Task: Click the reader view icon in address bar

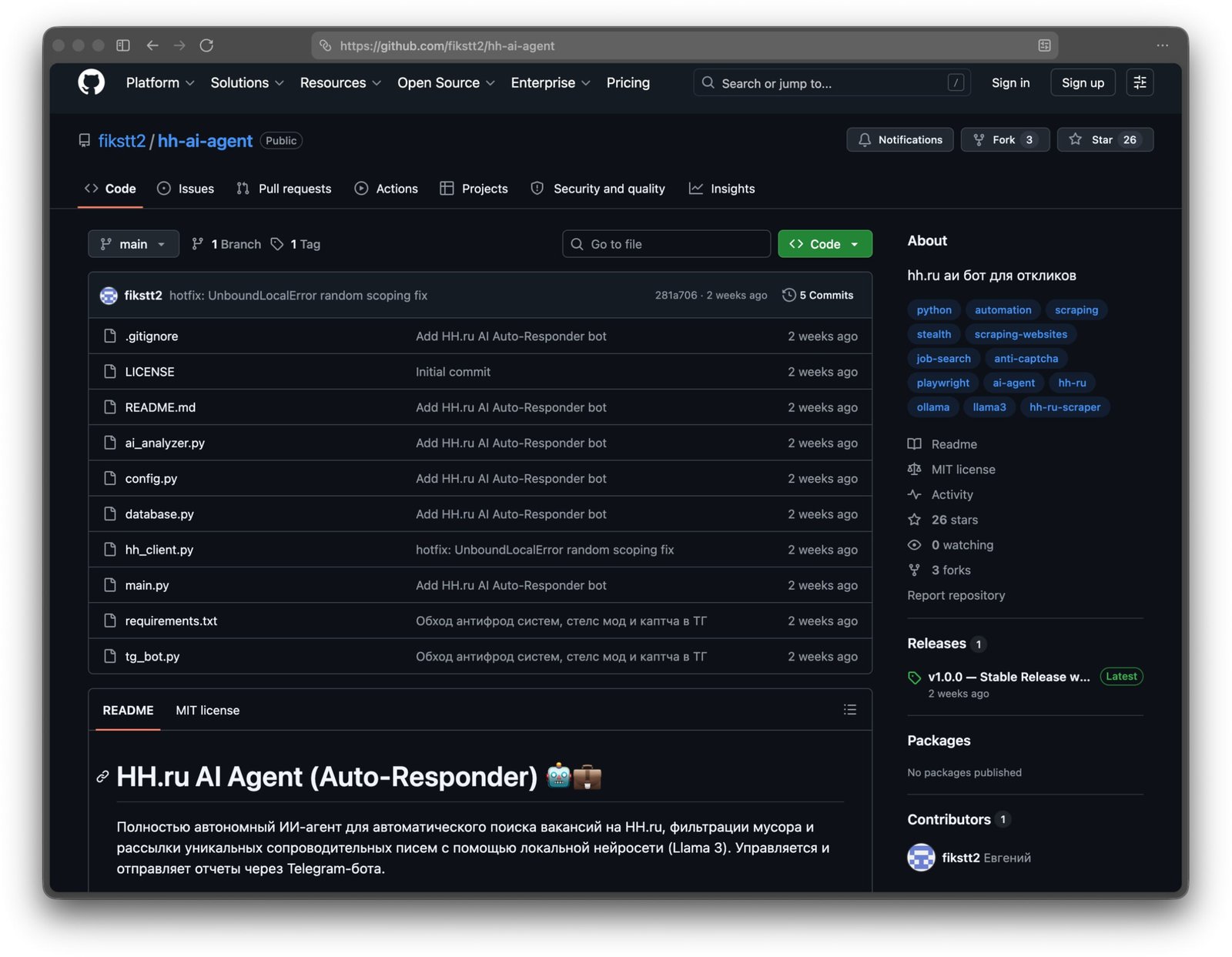Action: [1044, 45]
